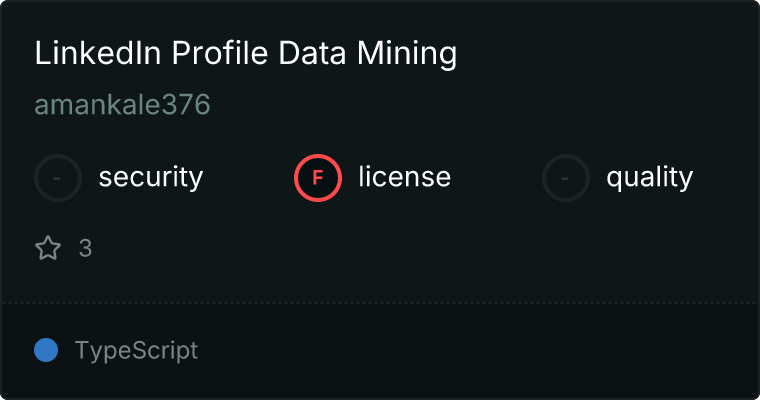Open the LinkedIn Profile Data Mining title

pyautogui.click(x=245, y=54)
